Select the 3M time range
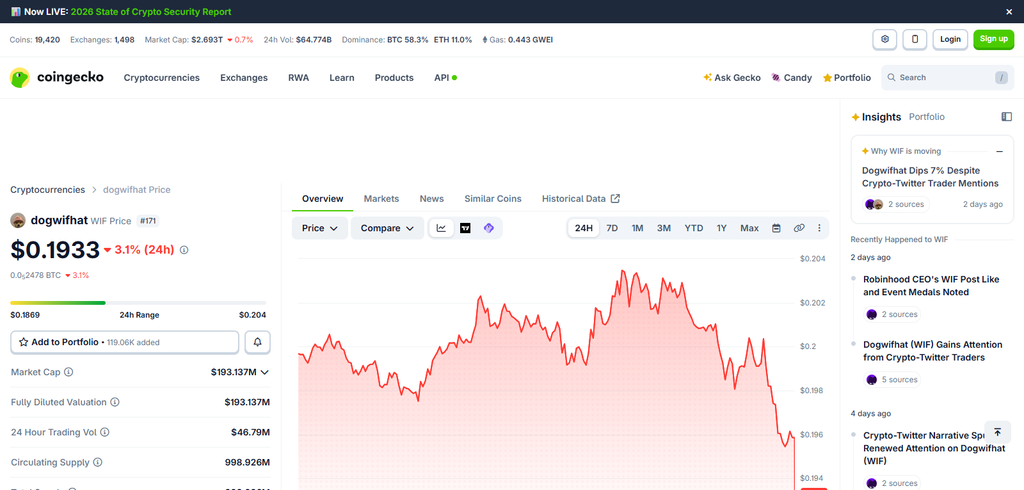This screenshot has width=1024, height=490. [x=664, y=228]
